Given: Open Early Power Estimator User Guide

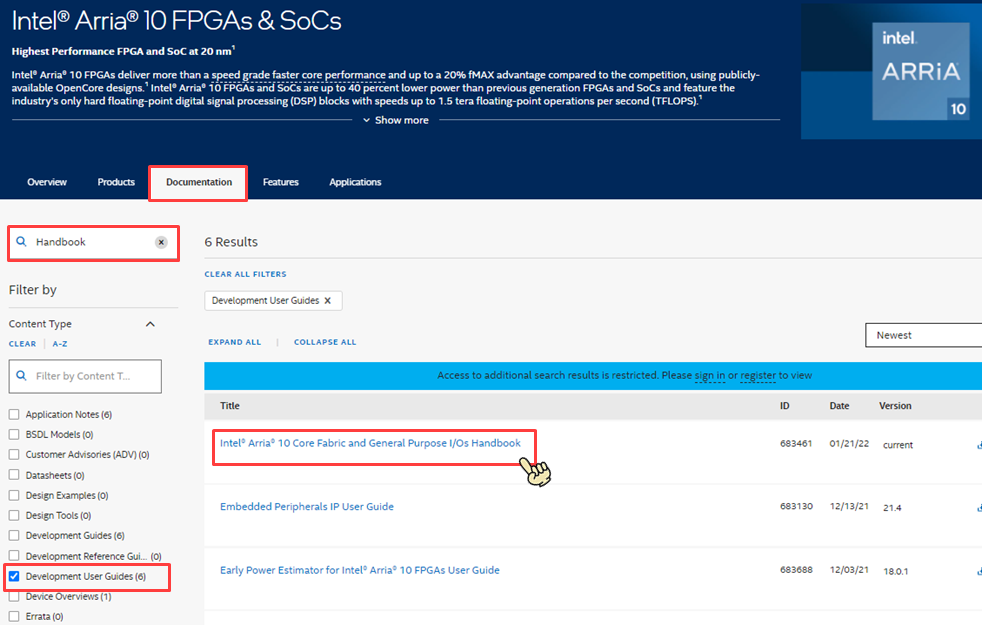Looking at the screenshot, I should pos(359,571).
